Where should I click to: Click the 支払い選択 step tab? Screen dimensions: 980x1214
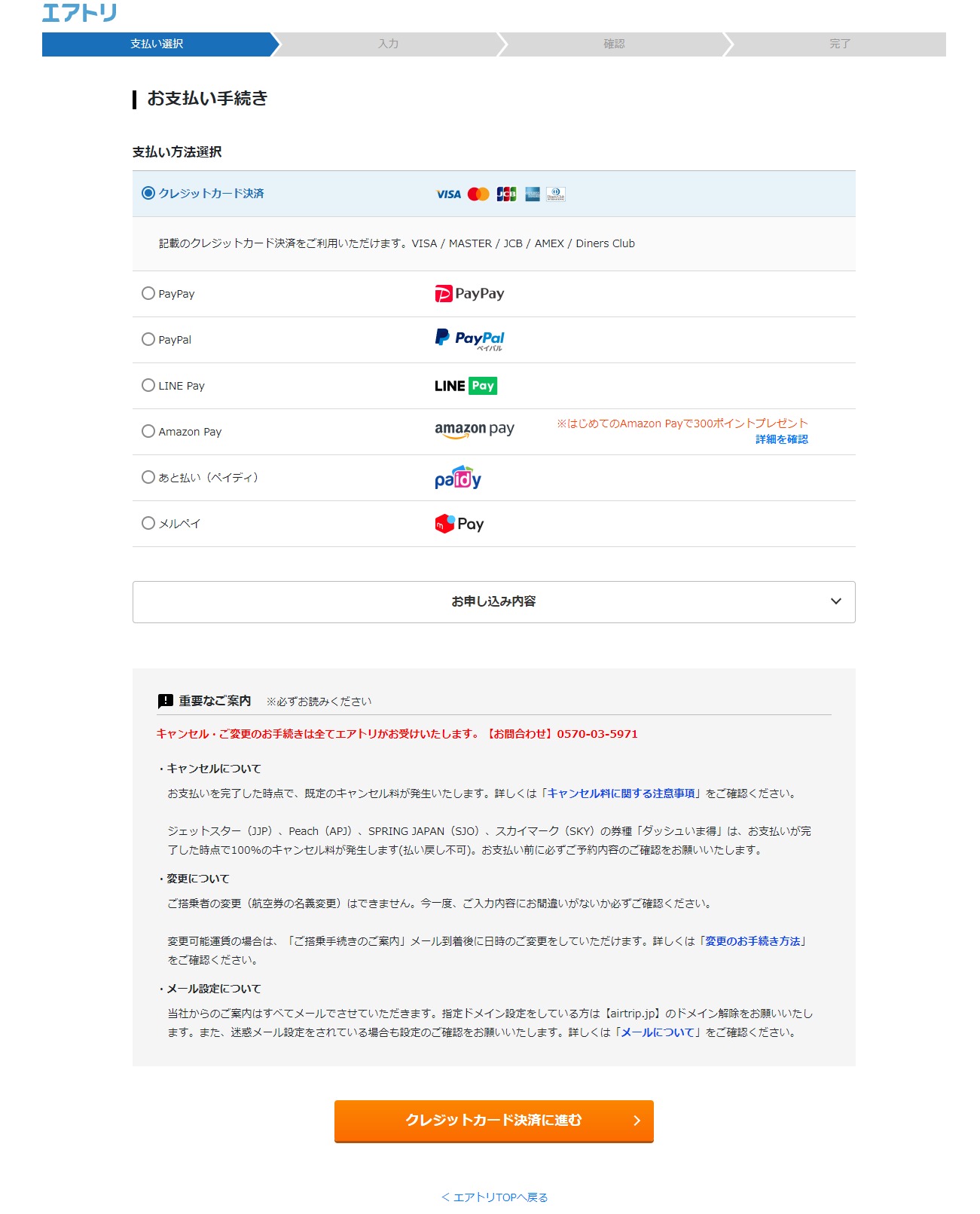coord(157,44)
